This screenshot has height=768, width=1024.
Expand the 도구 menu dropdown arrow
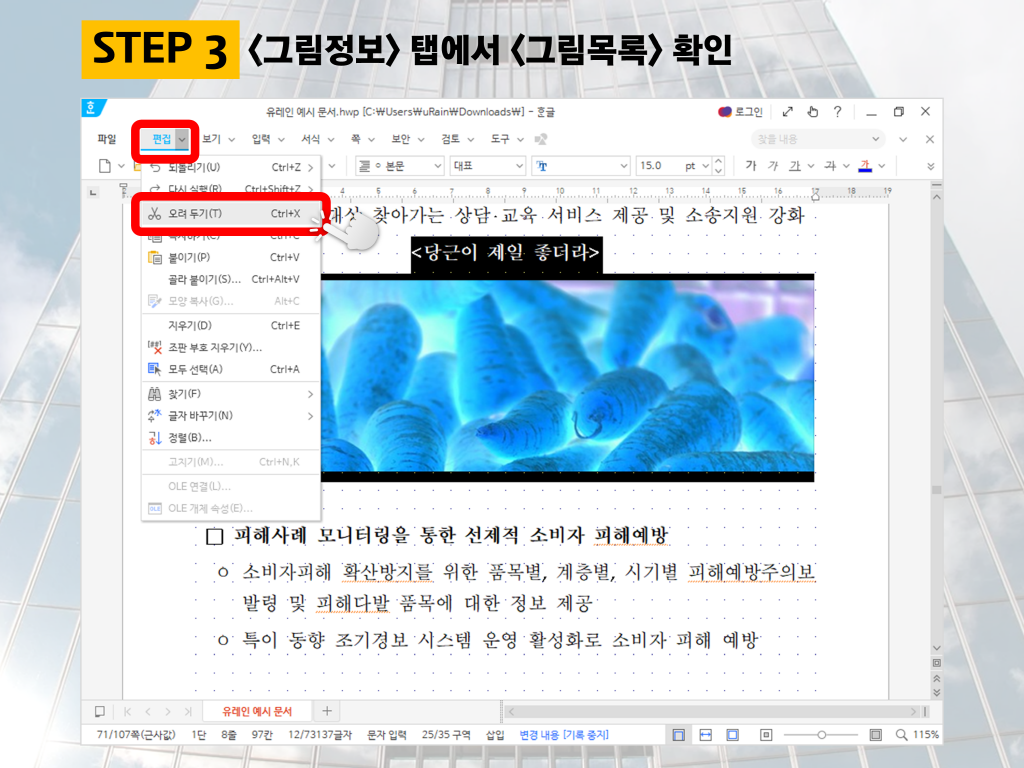pos(520,139)
